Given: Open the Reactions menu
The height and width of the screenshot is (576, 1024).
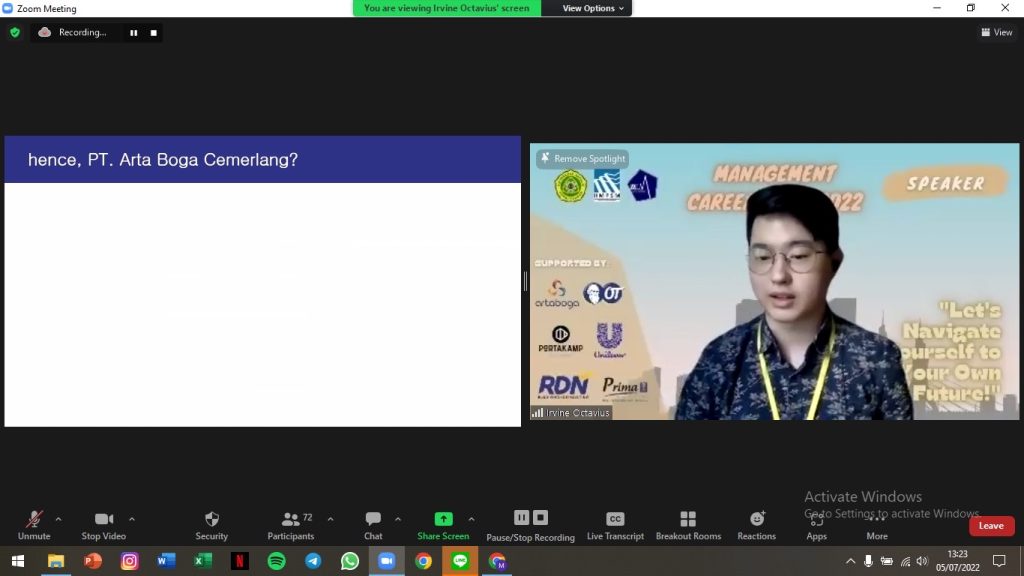Looking at the screenshot, I should click(x=757, y=520).
